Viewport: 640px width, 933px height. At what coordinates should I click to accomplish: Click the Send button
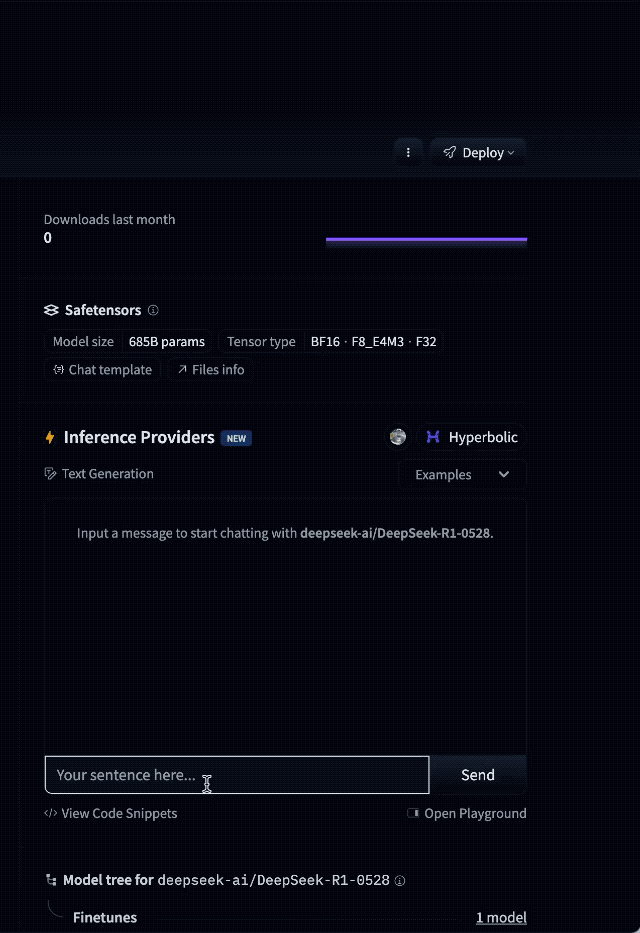pyautogui.click(x=477, y=774)
